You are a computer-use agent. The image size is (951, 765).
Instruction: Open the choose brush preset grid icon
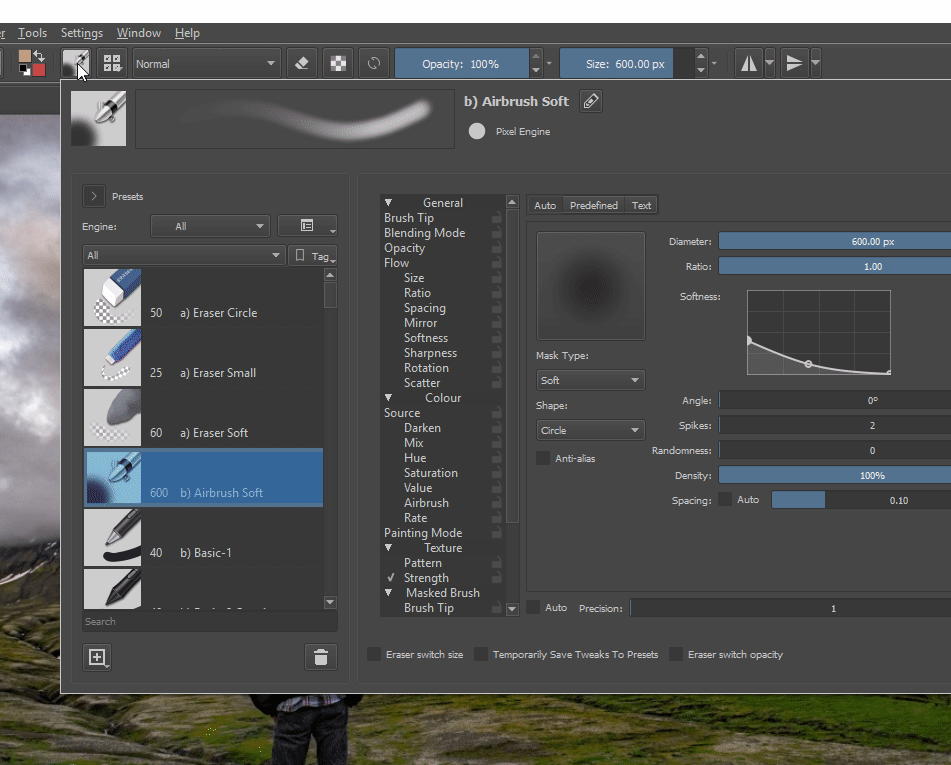point(112,63)
